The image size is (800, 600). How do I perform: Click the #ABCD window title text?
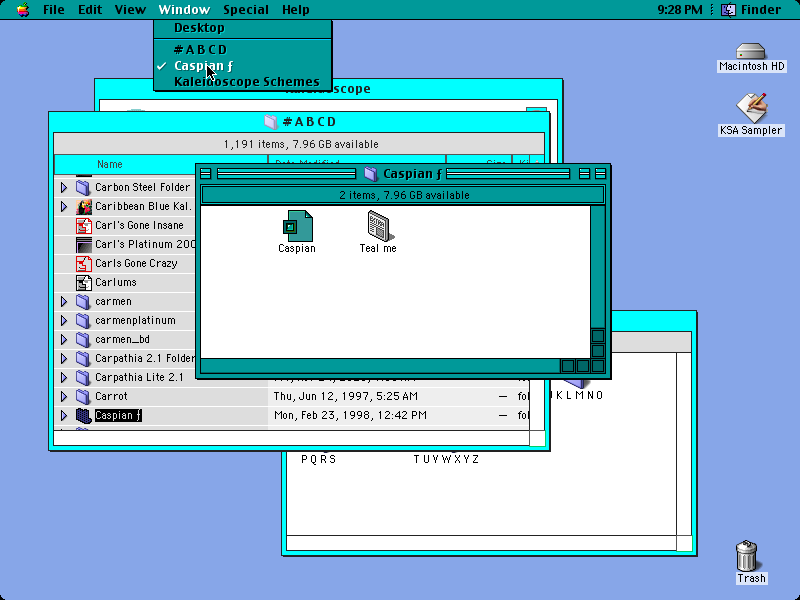(x=310, y=121)
